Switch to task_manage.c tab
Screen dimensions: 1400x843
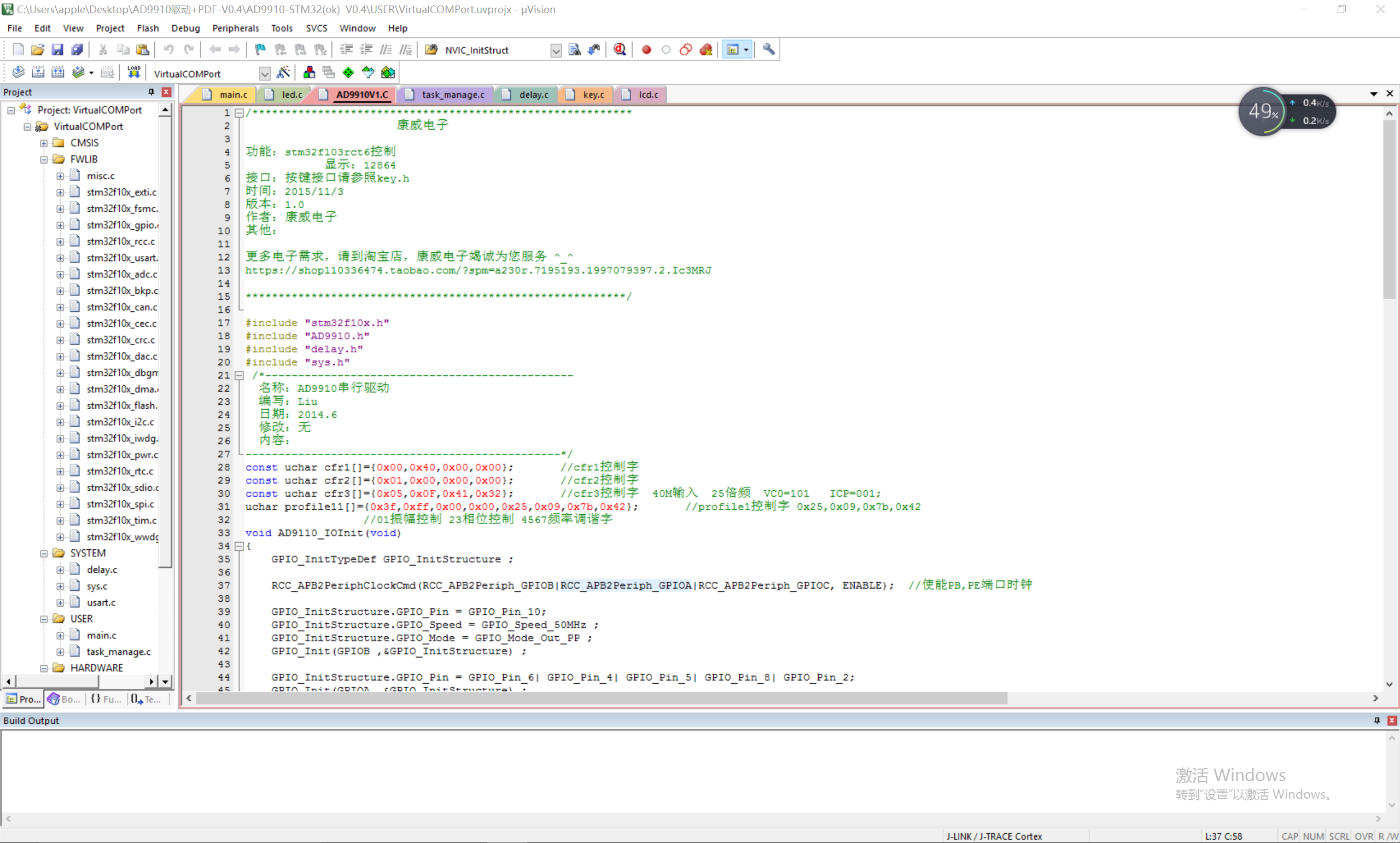coord(445,95)
